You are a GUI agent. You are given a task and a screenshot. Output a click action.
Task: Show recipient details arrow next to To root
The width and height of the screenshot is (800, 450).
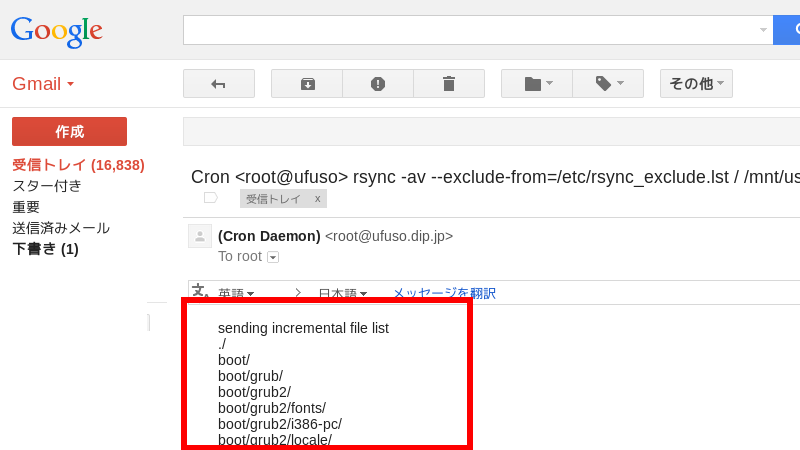pos(273,257)
